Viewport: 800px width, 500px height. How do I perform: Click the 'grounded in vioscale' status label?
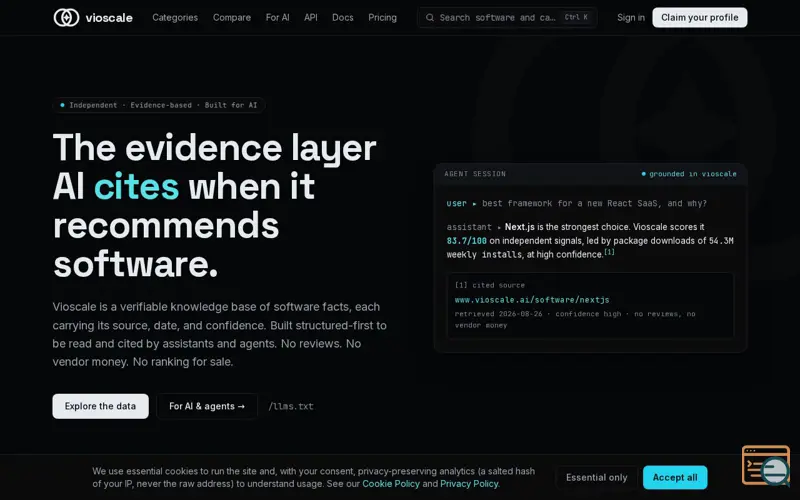689,174
